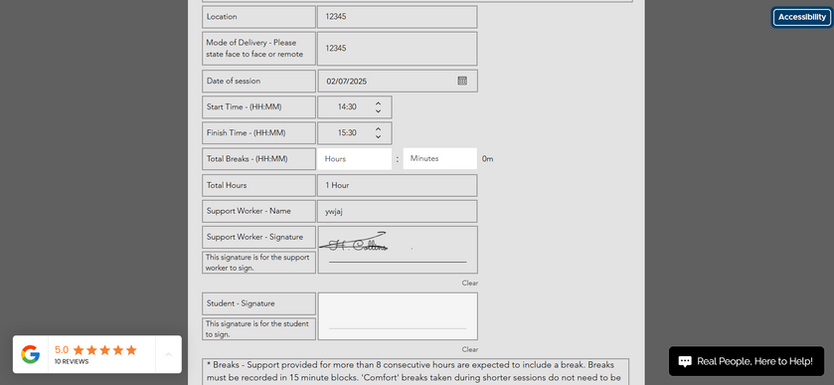Click the Total Breaks Hours field
834x385 pixels.
(x=355, y=159)
